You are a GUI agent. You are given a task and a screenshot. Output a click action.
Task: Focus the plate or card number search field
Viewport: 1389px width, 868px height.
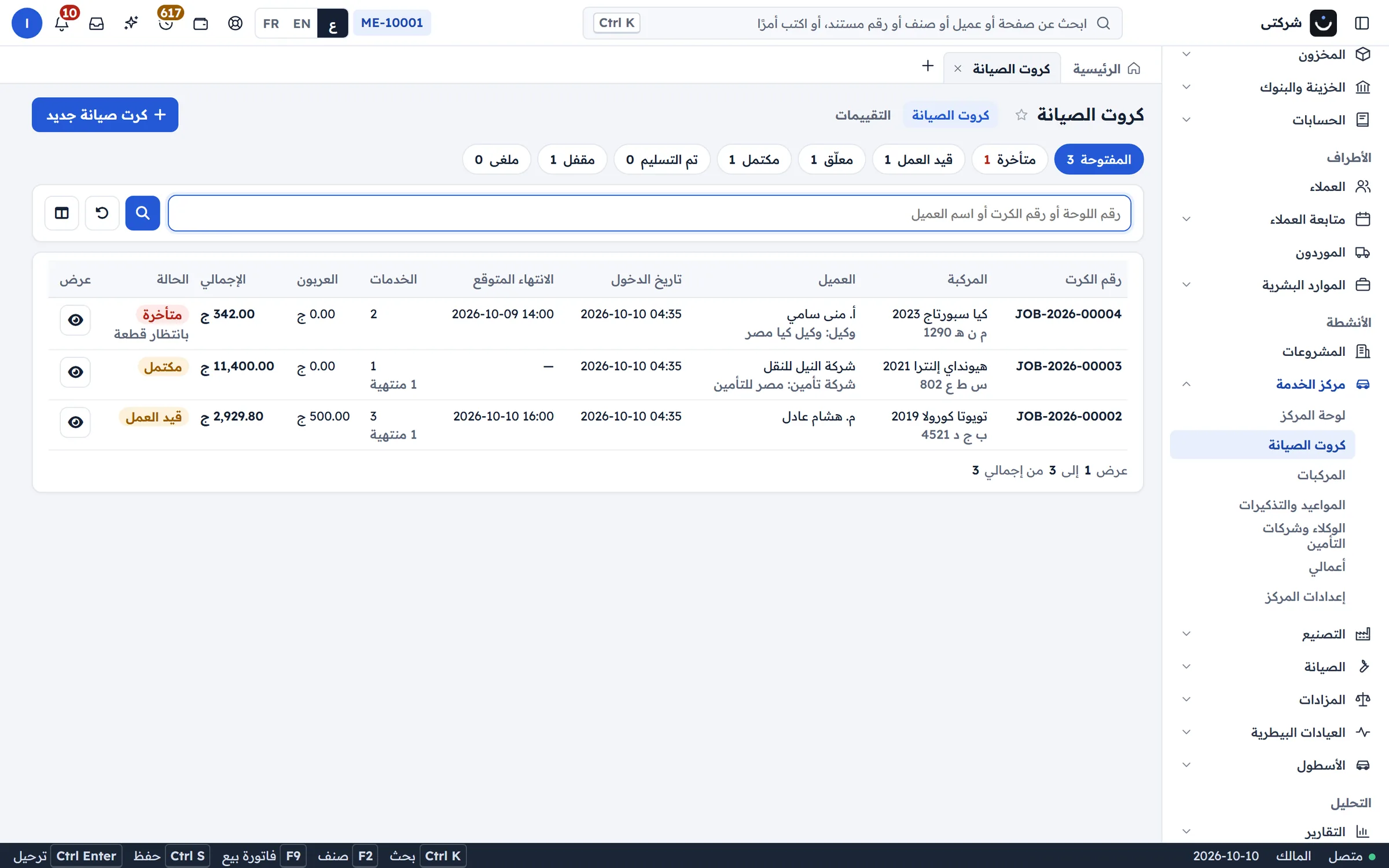click(649, 213)
